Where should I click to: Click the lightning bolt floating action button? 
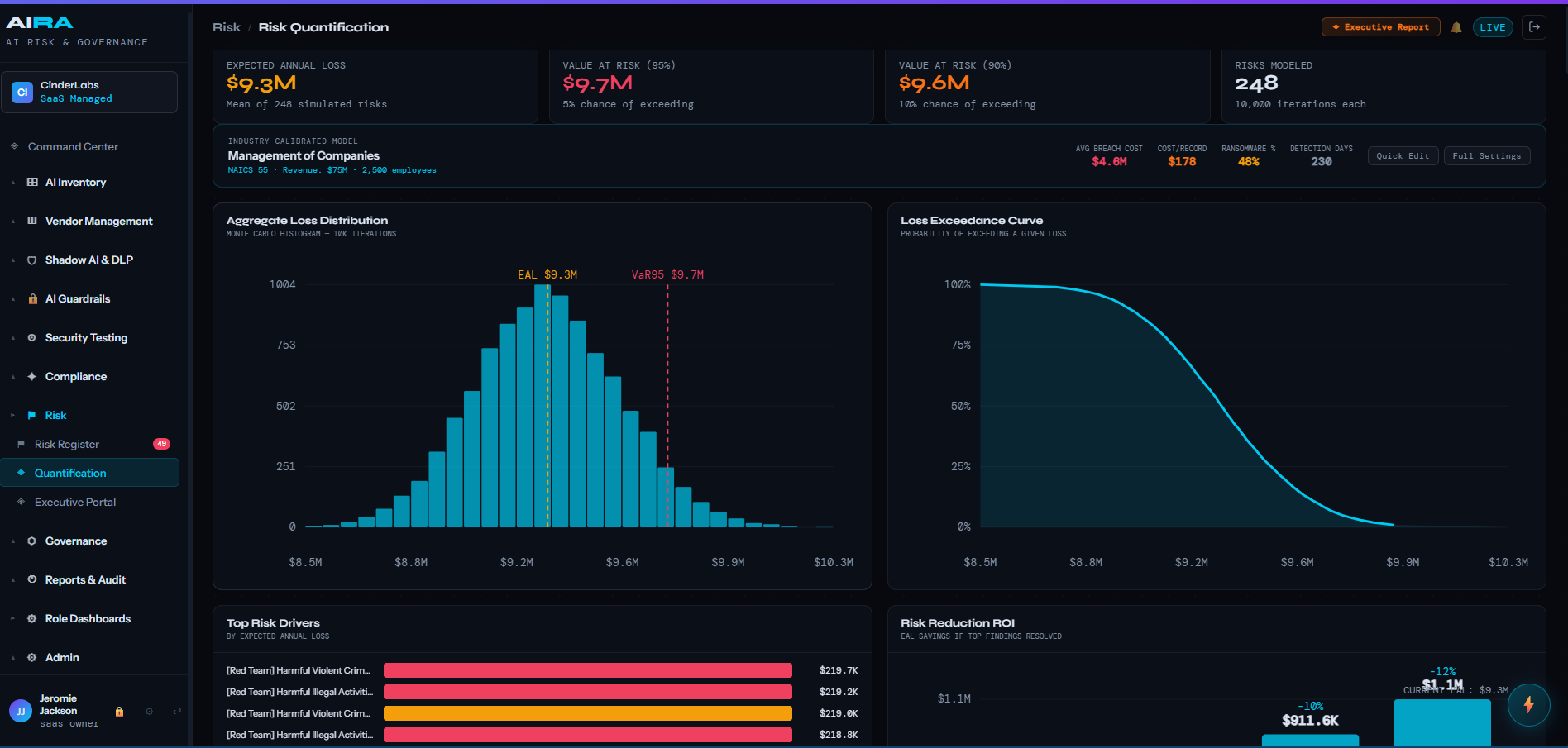(1528, 704)
